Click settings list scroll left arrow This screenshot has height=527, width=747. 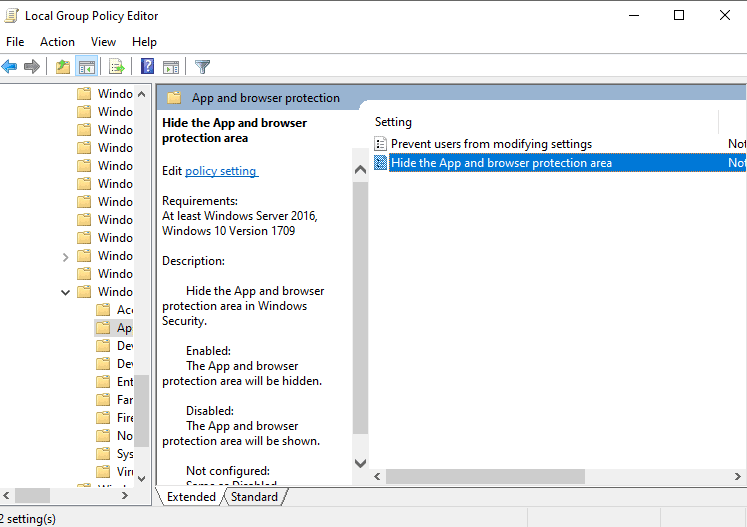tap(377, 476)
